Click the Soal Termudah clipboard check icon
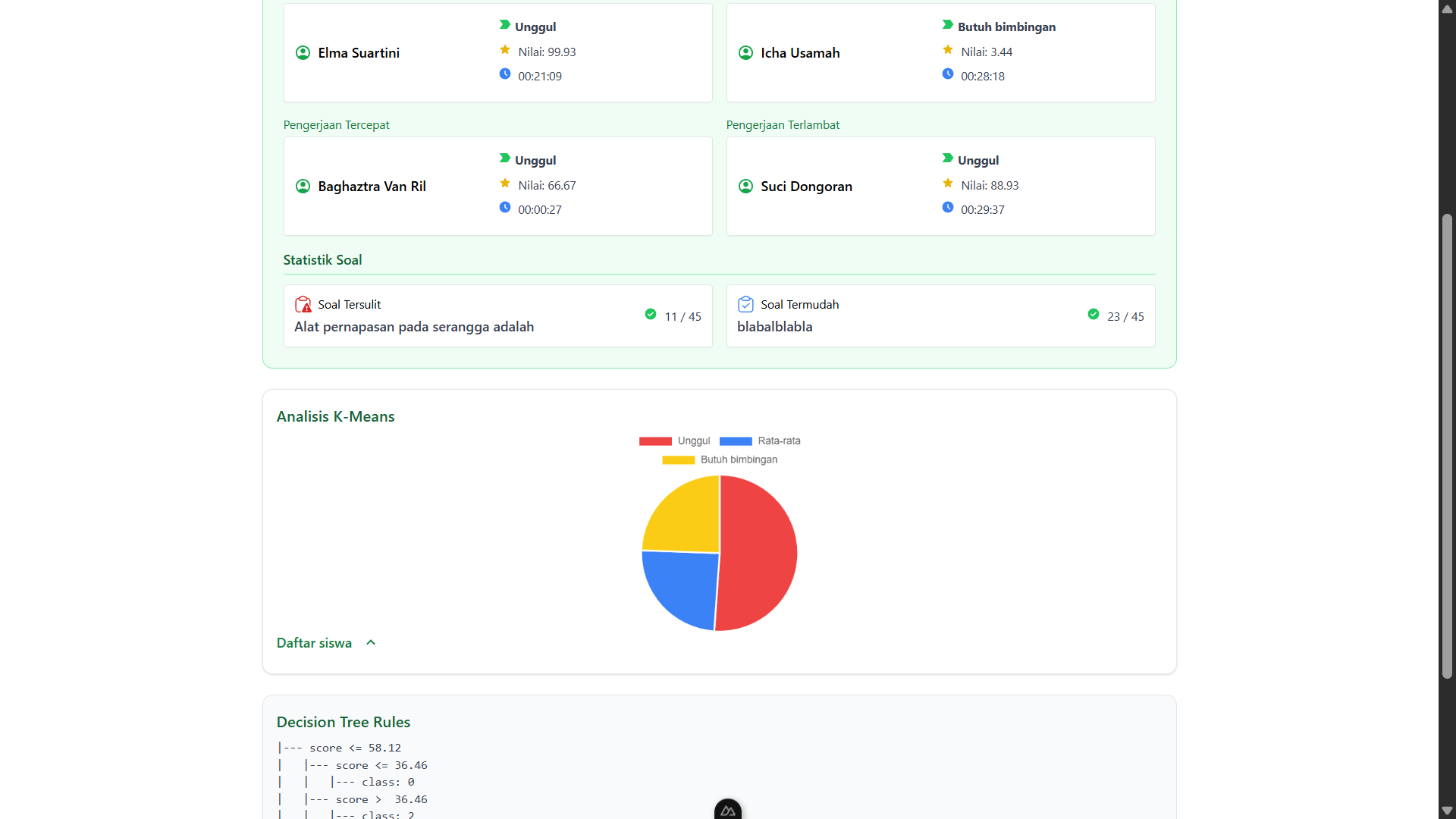 click(x=745, y=305)
